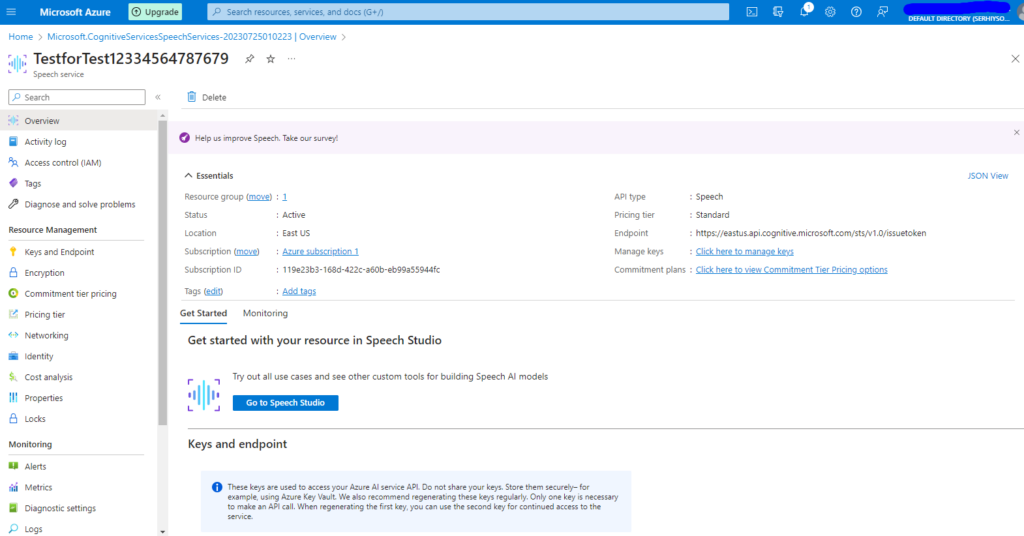
Task: Collapse the left sidebar with double chevron
Action: click(x=157, y=97)
